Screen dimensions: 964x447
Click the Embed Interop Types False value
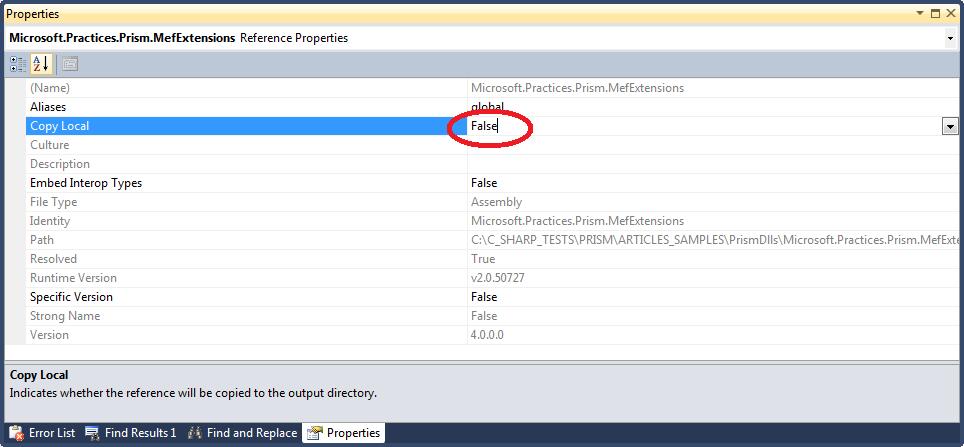click(x=484, y=183)
